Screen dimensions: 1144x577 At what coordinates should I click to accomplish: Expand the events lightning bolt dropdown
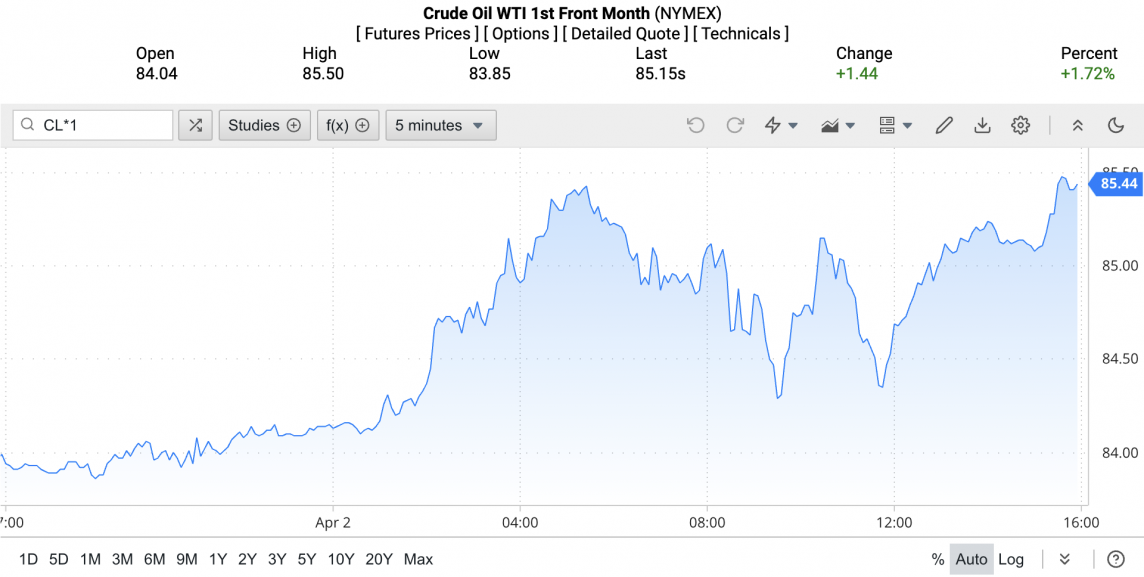(x=781, y=125)
